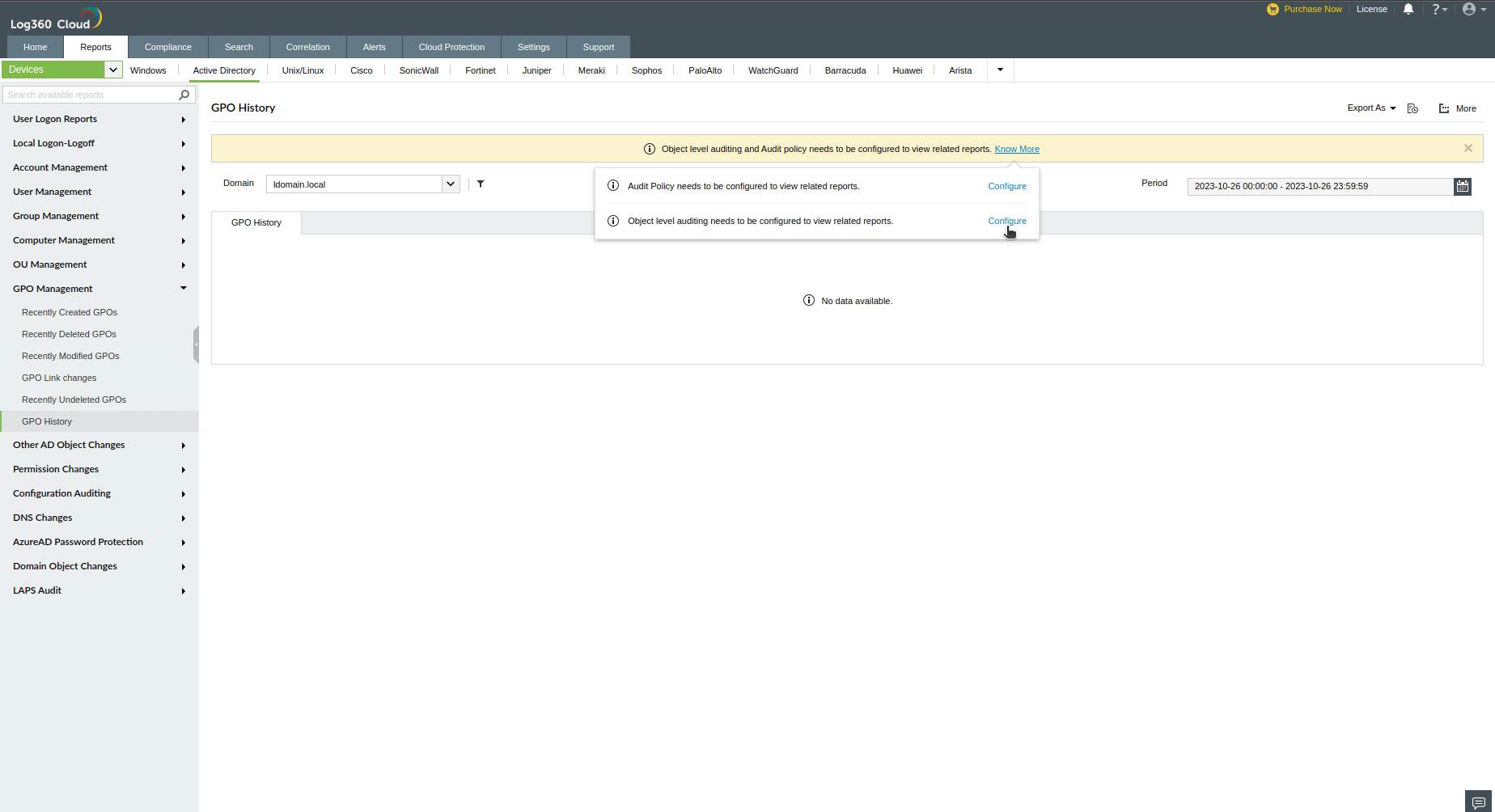1495x812 pixels.
Task: Open Recently Created GPOs report
Action: (x=70, y=312)
